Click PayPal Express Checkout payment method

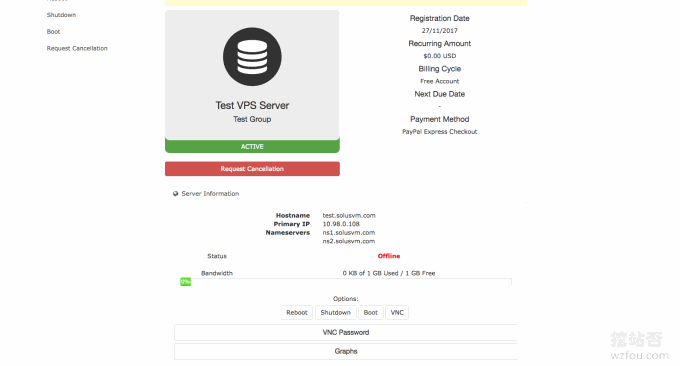click(439, 131)
